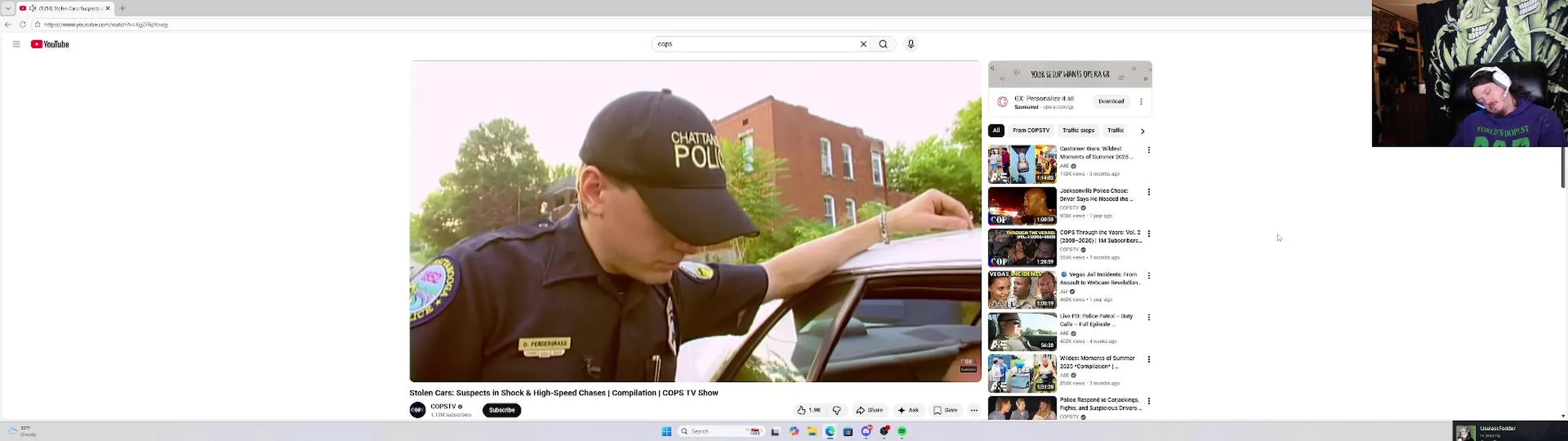This screenshot has height=441, width=1568.
Task: Select the 'All' filter chip
Action: coord(996,130)
